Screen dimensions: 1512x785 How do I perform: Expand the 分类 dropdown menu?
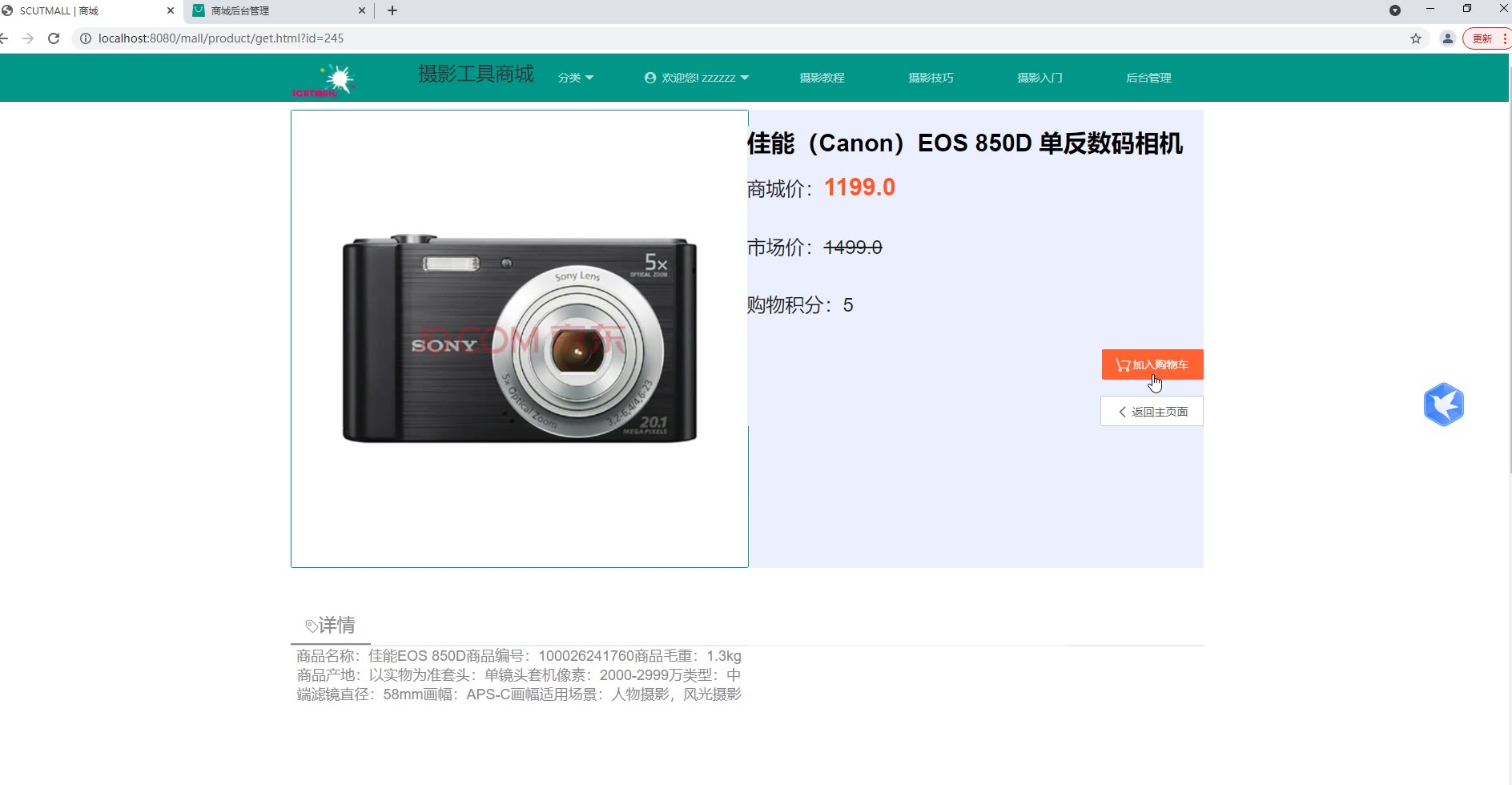pyautogui.click(x=576, y=78)
